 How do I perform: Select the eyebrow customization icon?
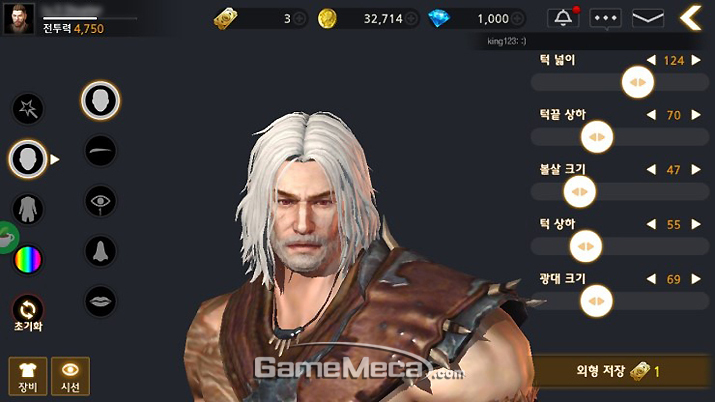[x=100, y=150]
